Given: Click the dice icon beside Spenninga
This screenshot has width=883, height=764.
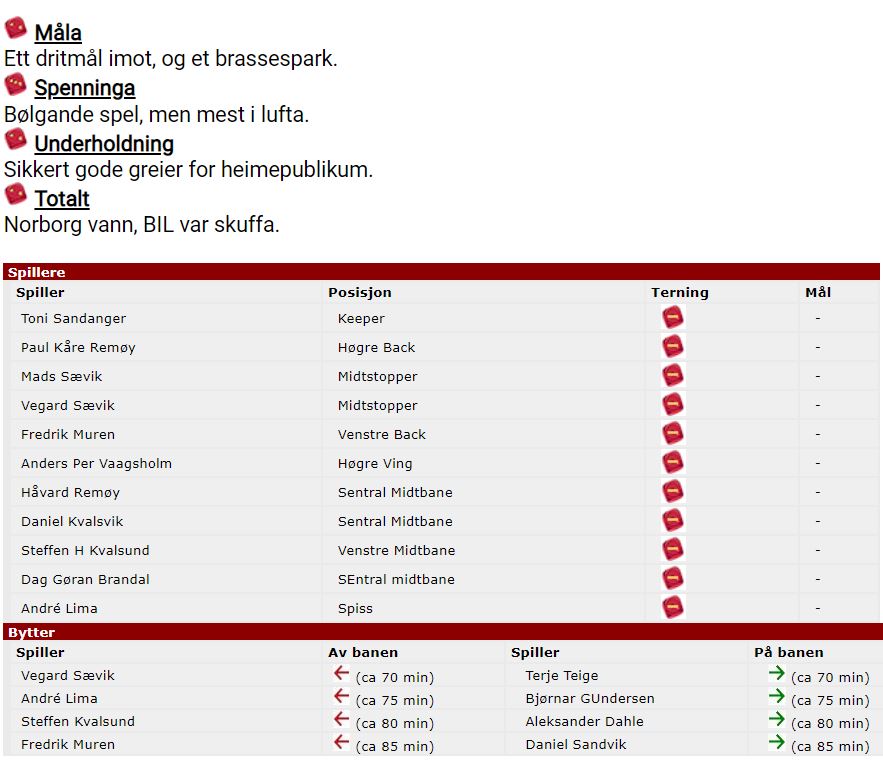Looking at the screenshot, I should pos(16,84).
